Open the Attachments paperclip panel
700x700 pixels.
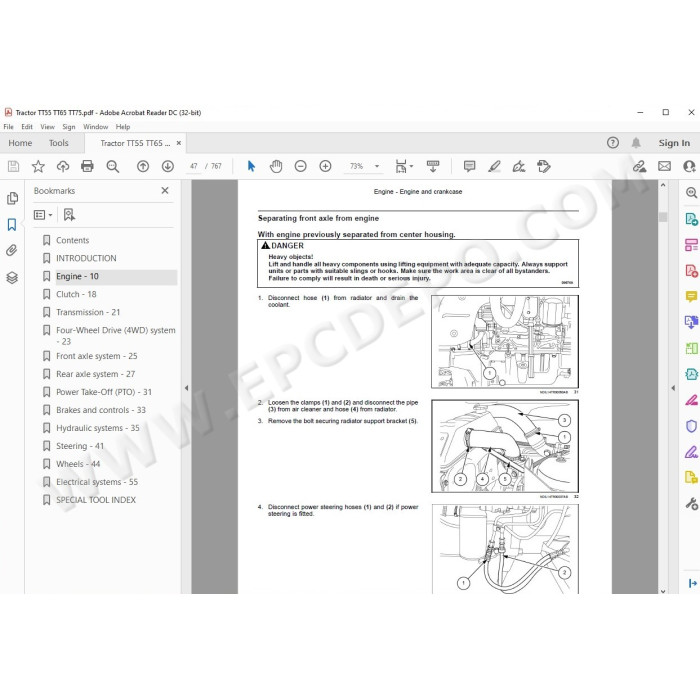pos(12,250)
